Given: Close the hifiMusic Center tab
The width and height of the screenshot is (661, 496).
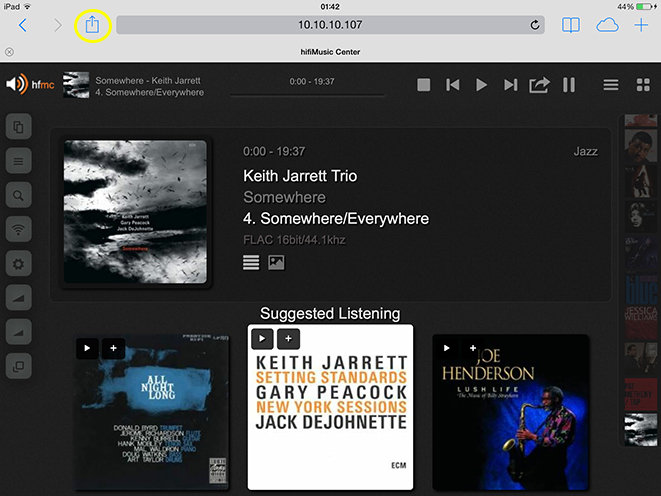Looking at the screenshot, I should tap(9, 52).
